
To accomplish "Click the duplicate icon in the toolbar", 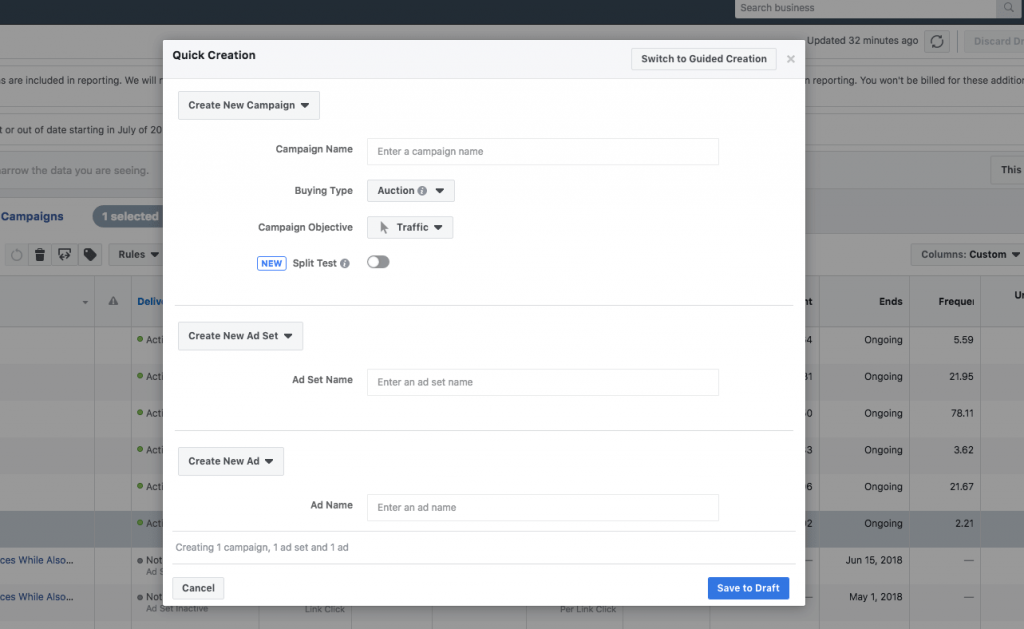I will click(x=64, y=254).
